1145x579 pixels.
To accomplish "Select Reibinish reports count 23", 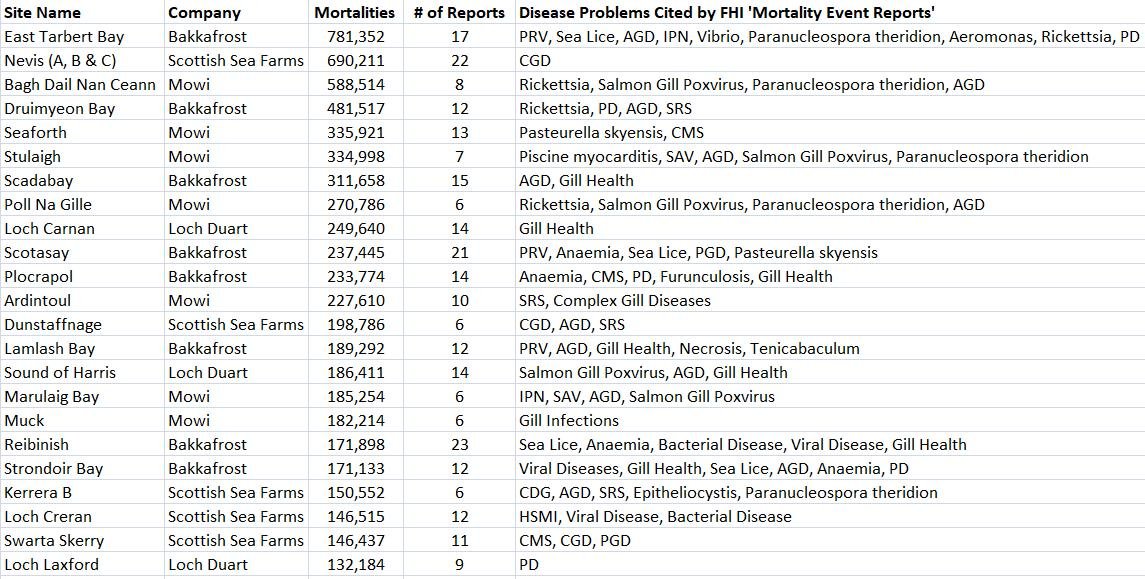I will click(459, 445).
